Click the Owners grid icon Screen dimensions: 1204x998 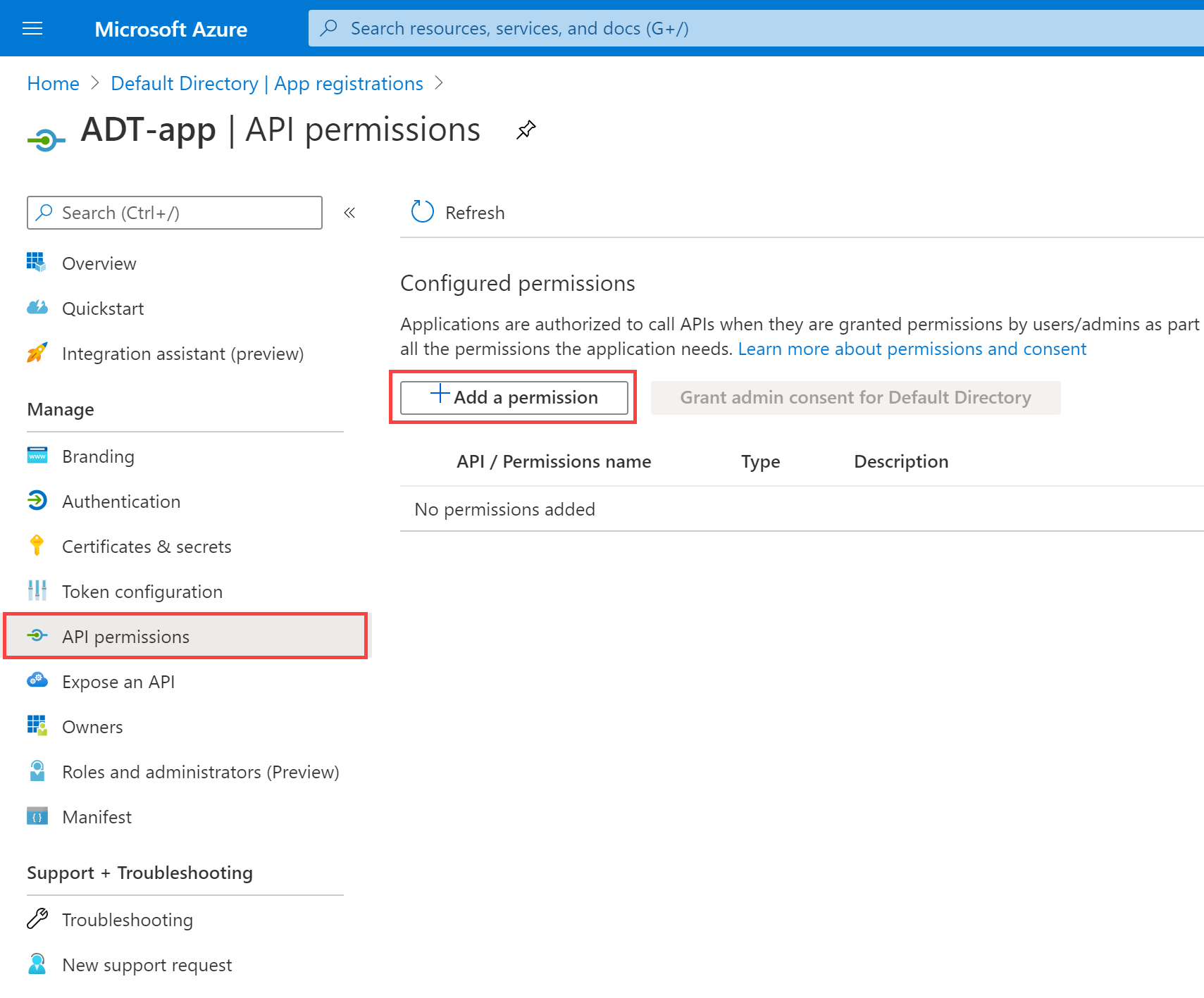point(37,725)
